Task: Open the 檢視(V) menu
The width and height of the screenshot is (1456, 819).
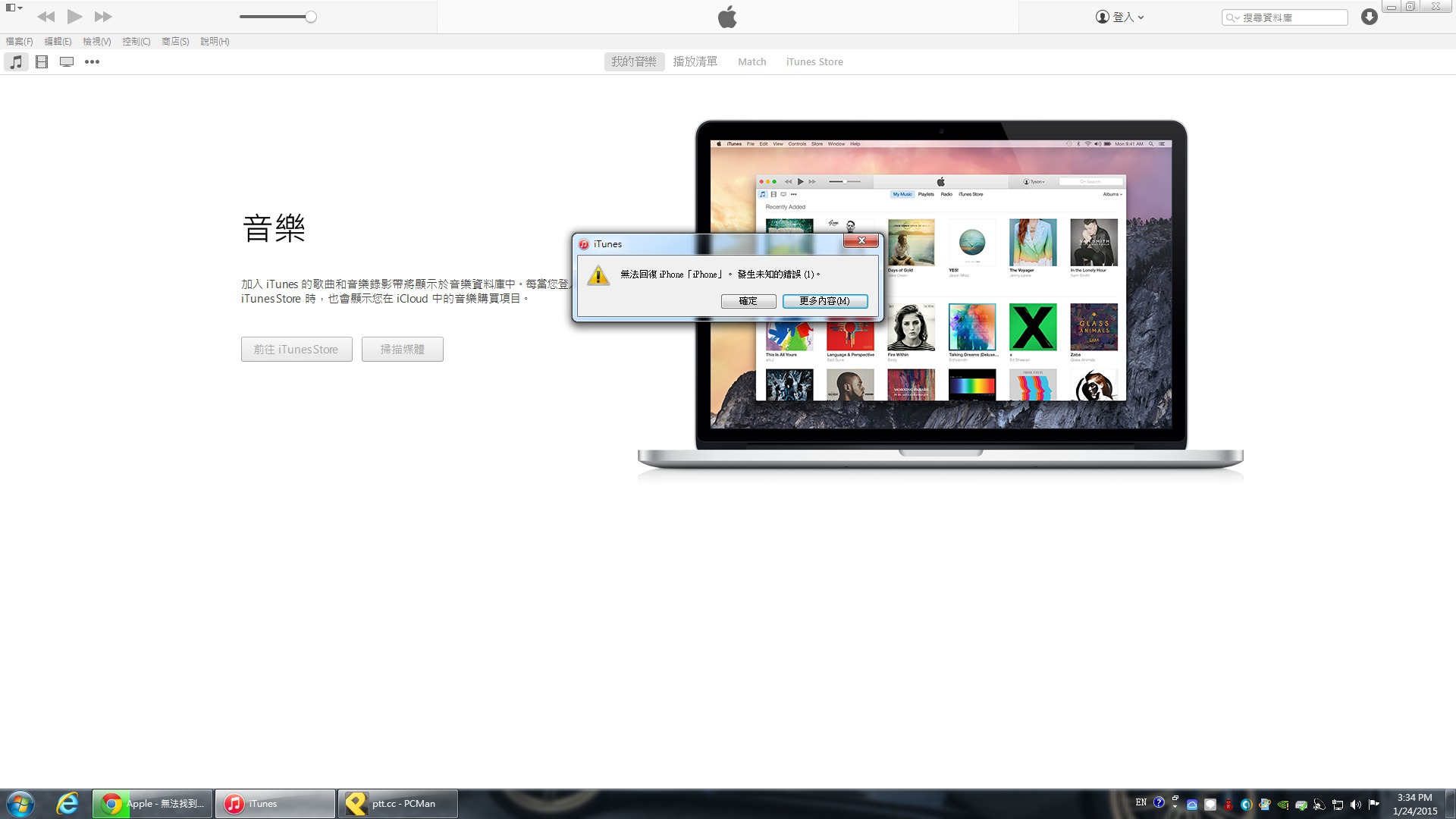Action: (x=97, y=42)
